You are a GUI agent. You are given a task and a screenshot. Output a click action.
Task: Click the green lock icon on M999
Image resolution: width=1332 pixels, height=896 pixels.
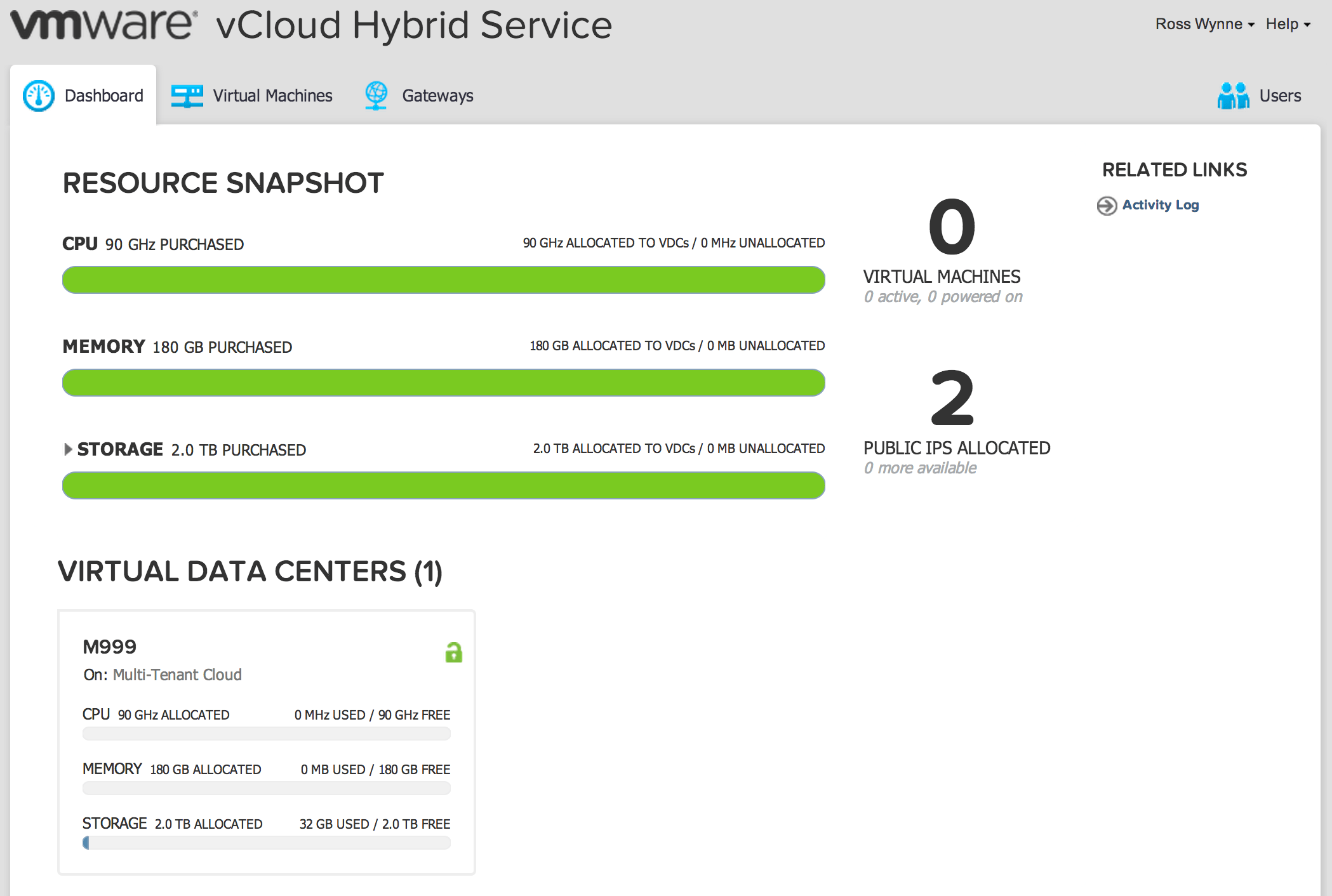click(x=453, y=652)
